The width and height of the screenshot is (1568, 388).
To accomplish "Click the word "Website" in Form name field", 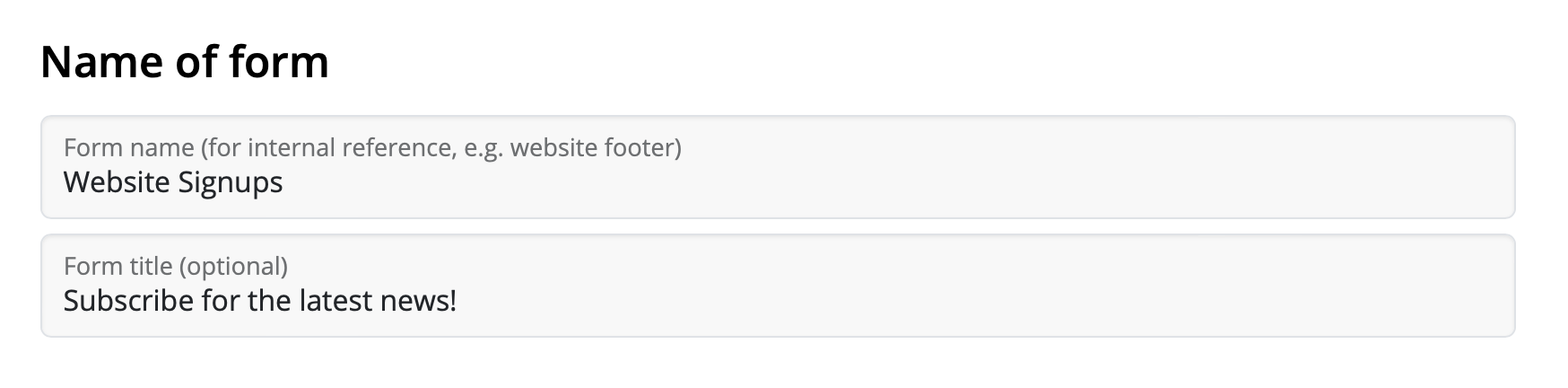I will 117,182.
